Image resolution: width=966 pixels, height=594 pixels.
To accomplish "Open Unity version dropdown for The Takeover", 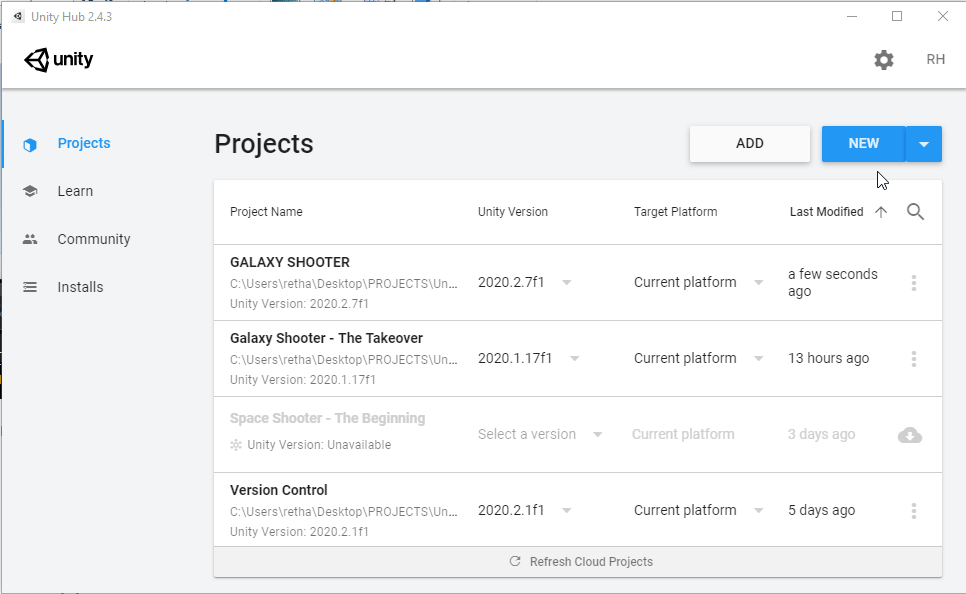I will [x=574, y=358].
